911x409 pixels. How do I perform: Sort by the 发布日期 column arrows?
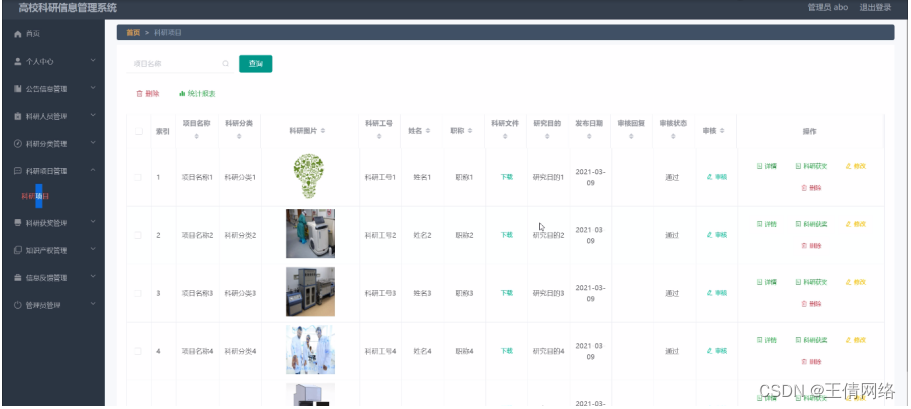coord(589,136)
